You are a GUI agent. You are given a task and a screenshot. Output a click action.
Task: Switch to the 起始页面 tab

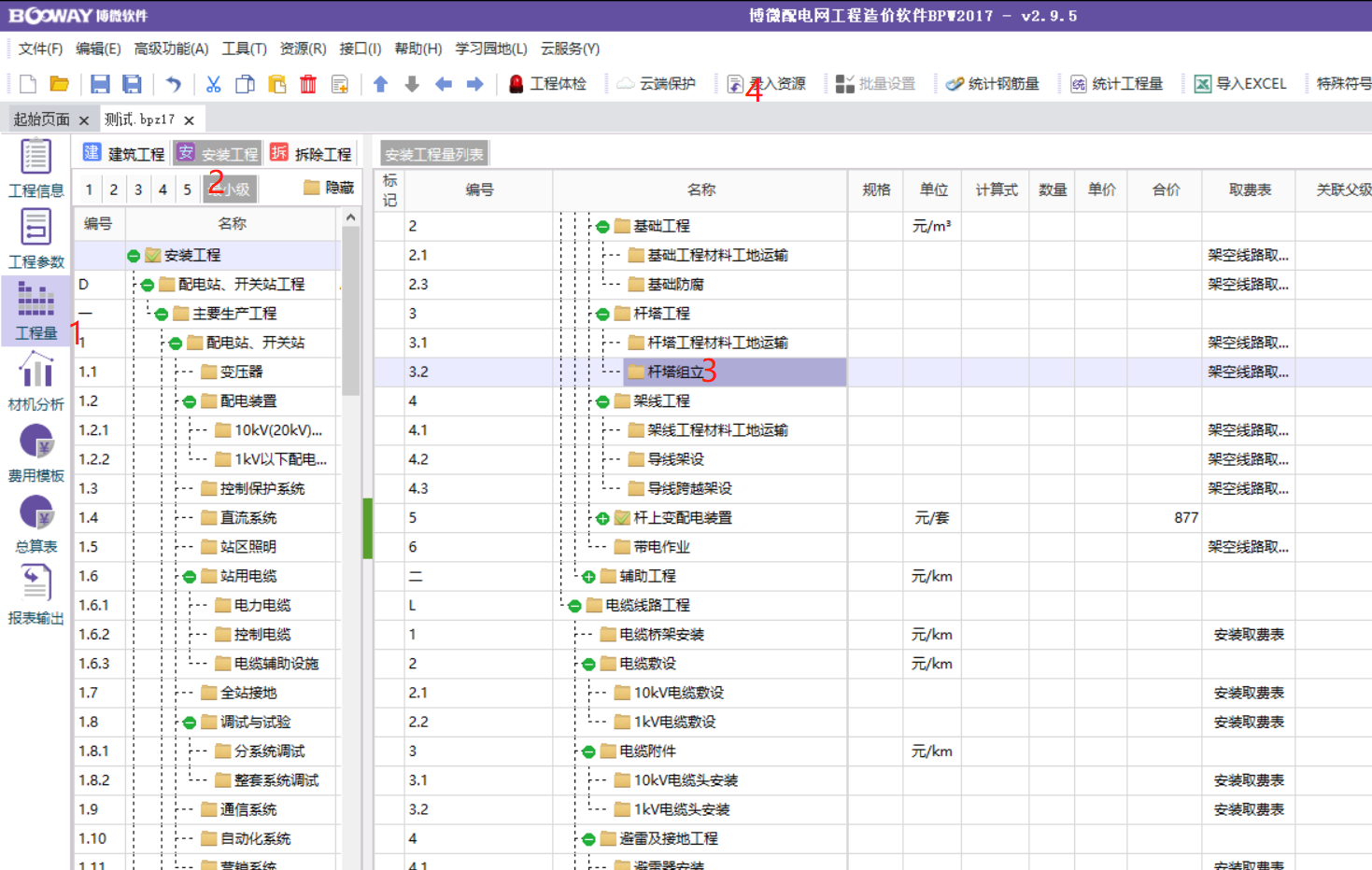coord(41,119)
